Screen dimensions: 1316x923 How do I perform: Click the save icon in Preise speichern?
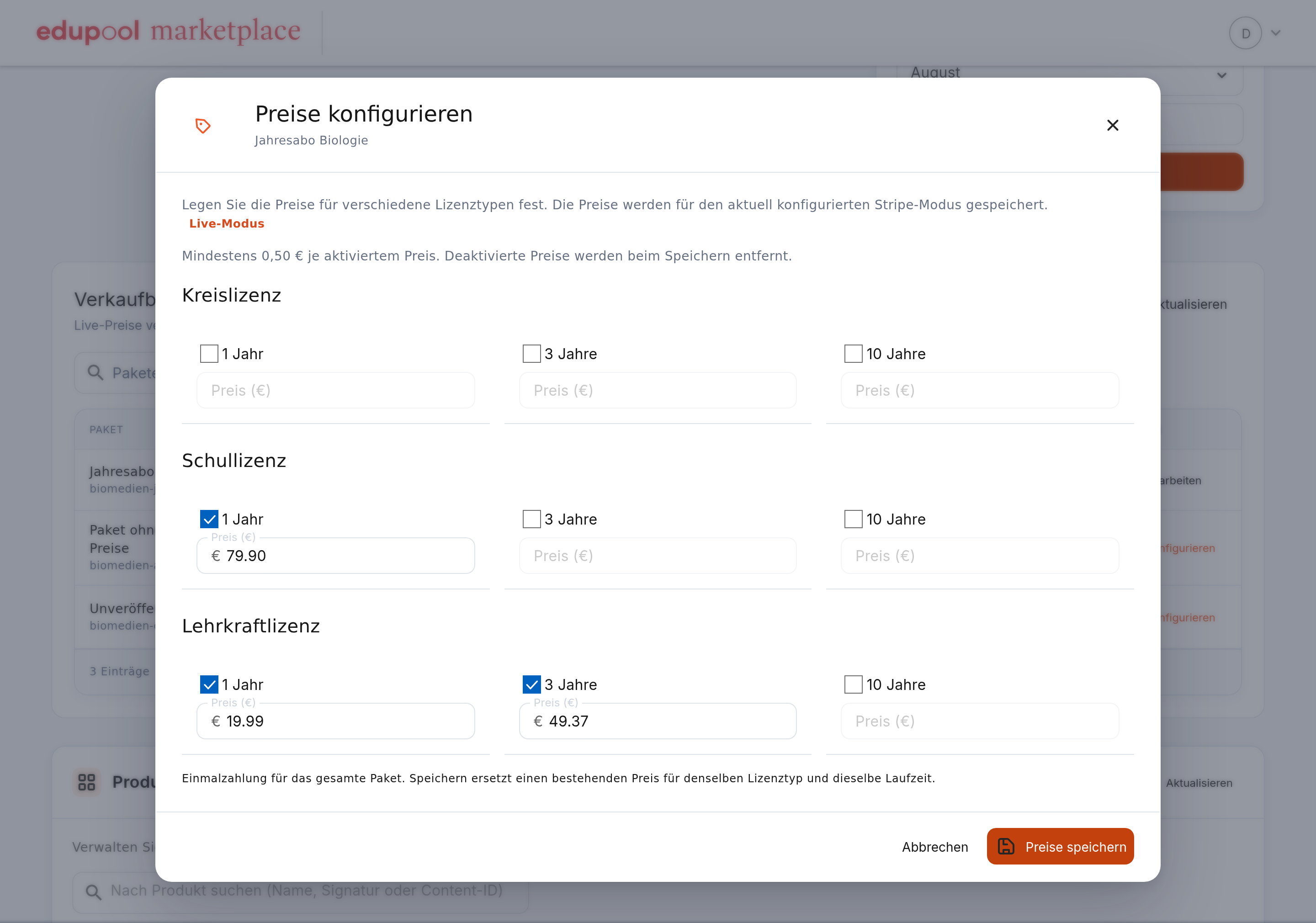pos(1006,846)
